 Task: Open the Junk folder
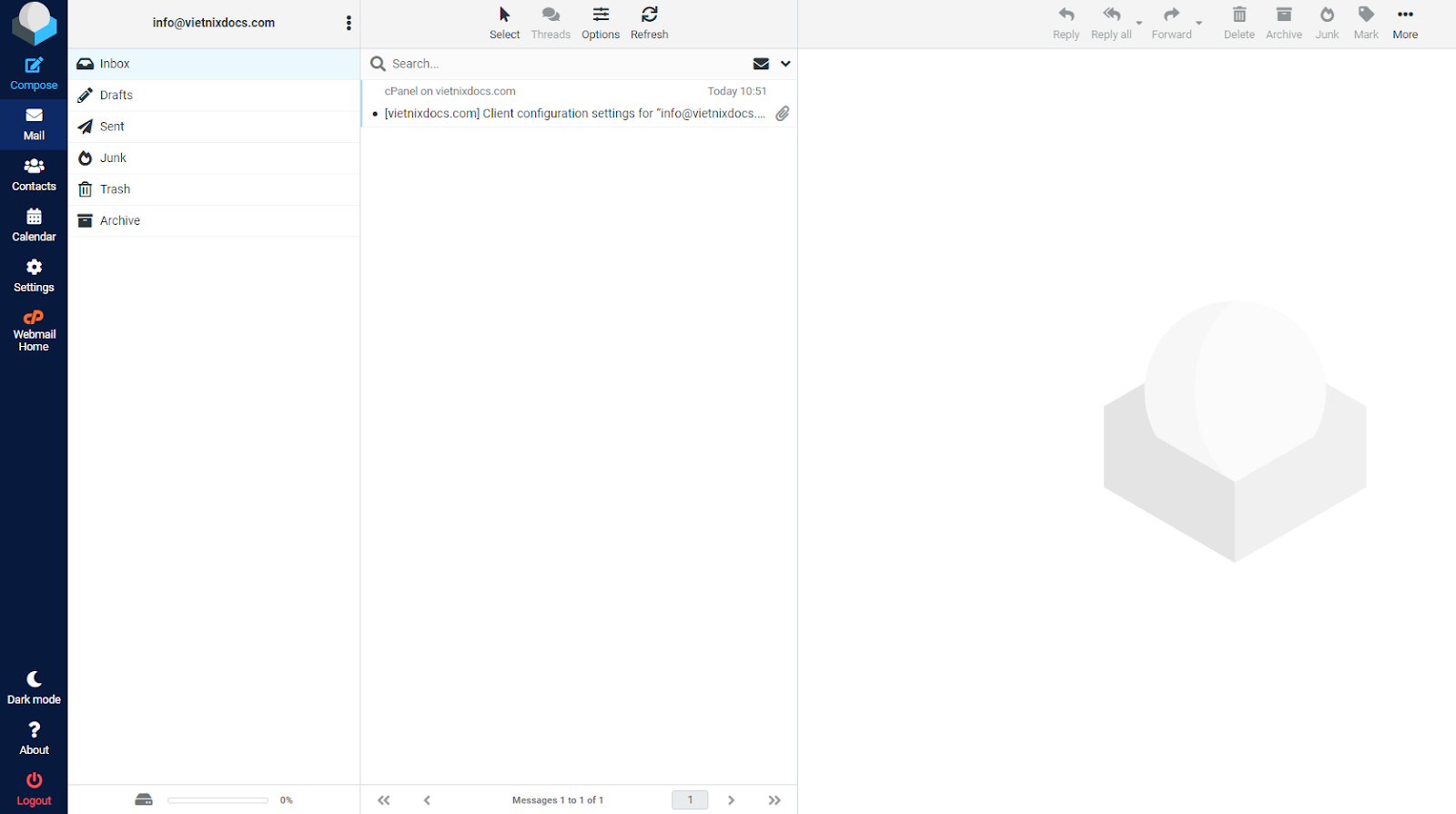[214, 158]
